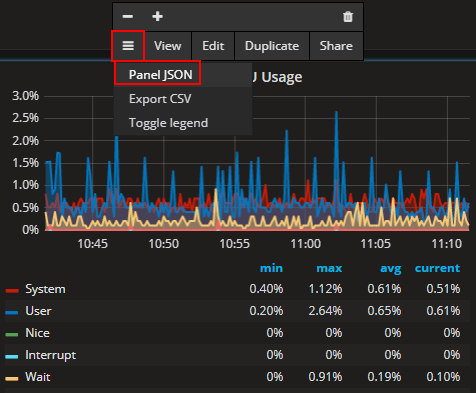Click the Usage panel title text

click(282, 77)
